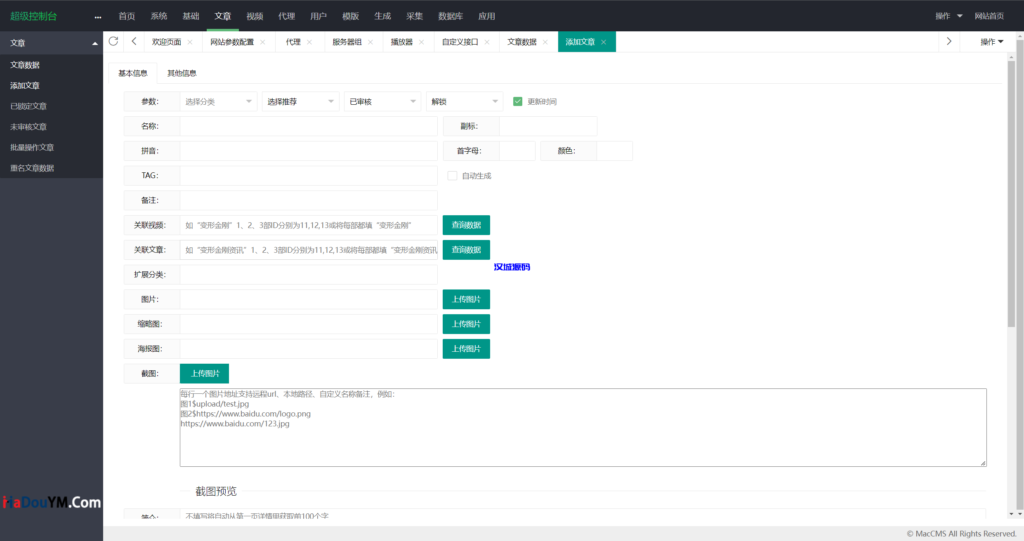Click 上传图片 in the 海报图 row
The image size is (1024, 541).
(x=466, y=349)
